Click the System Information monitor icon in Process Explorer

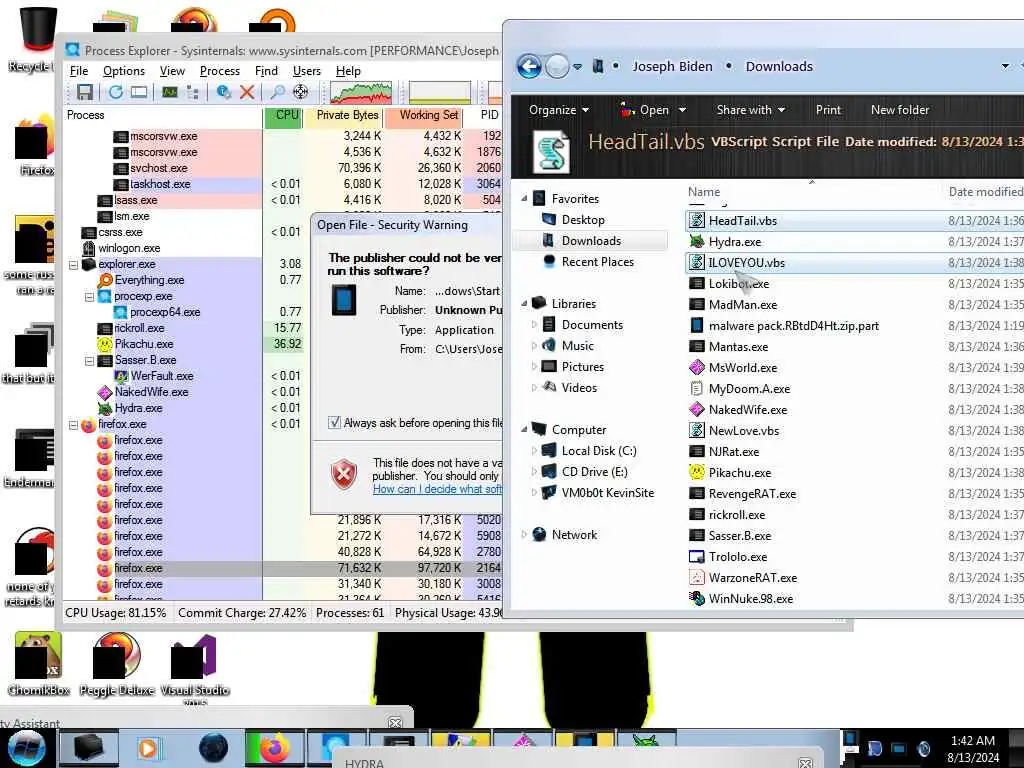[x=170, y=92]
